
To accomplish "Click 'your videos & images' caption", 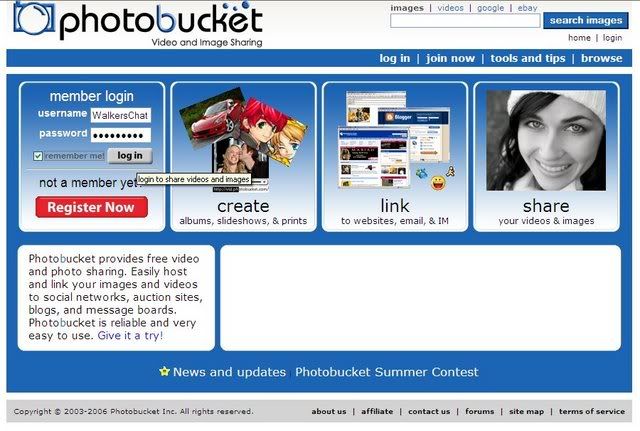I will (x=546, y=221).
